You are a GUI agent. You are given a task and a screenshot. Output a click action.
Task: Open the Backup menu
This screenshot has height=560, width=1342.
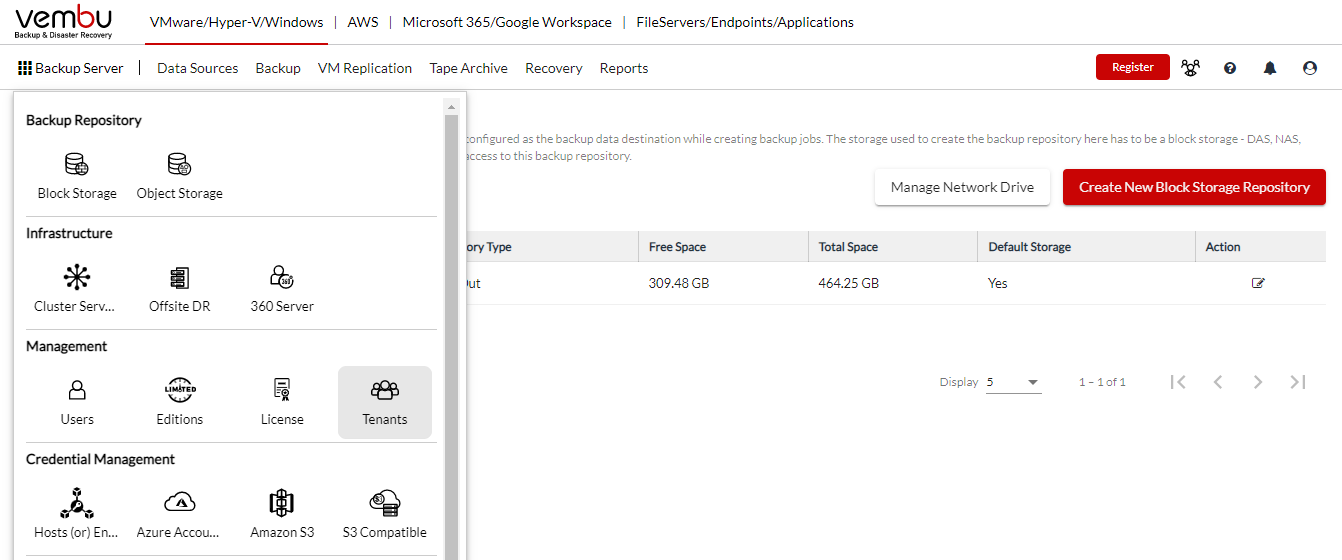[x=278, y=68]
